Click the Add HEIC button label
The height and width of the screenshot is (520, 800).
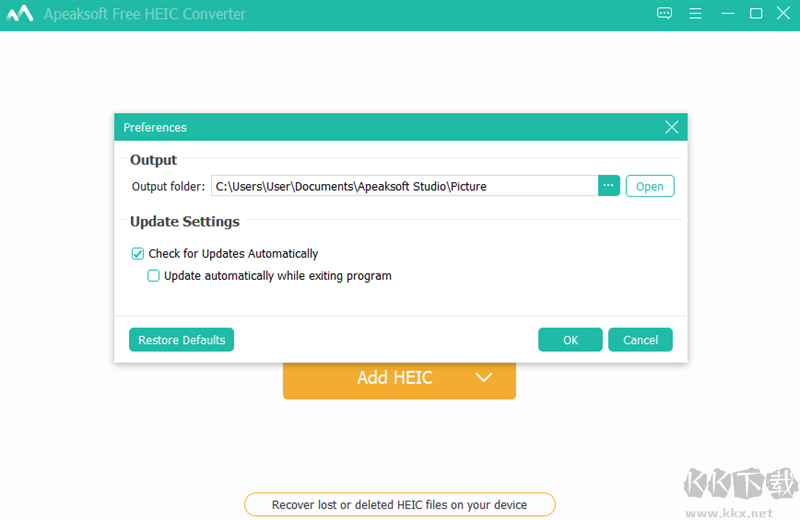394,378
